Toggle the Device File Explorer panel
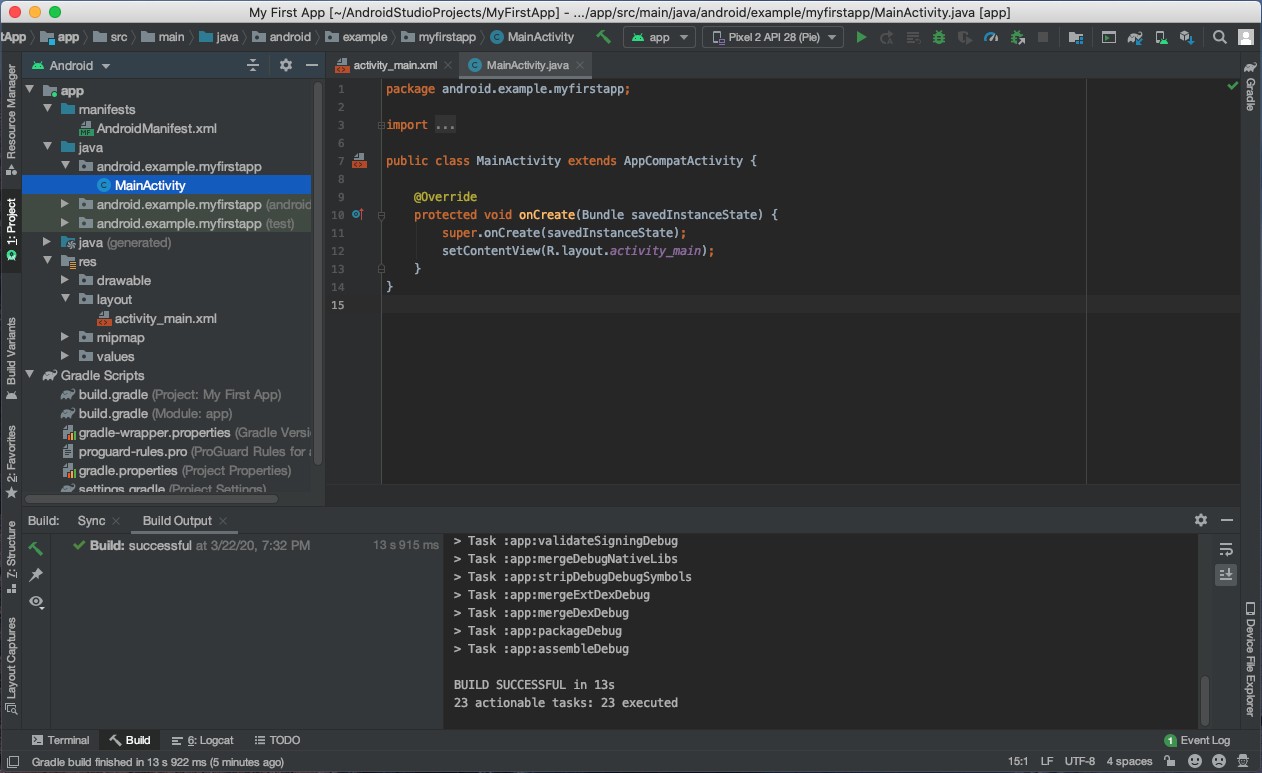 pos(1250,660)
